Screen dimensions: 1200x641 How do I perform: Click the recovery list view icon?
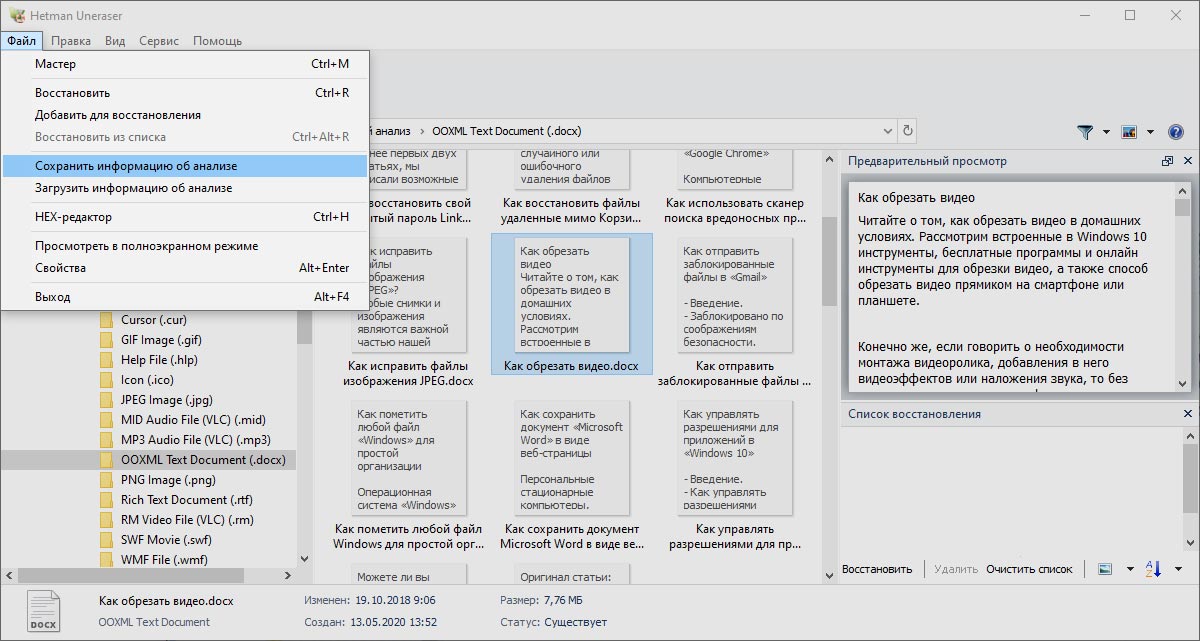[x=1105, y=569]
